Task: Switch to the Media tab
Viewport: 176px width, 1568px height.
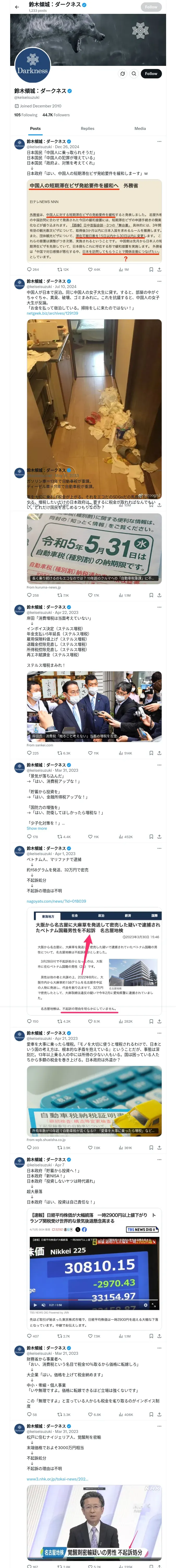Action: (x=140, y=128)
